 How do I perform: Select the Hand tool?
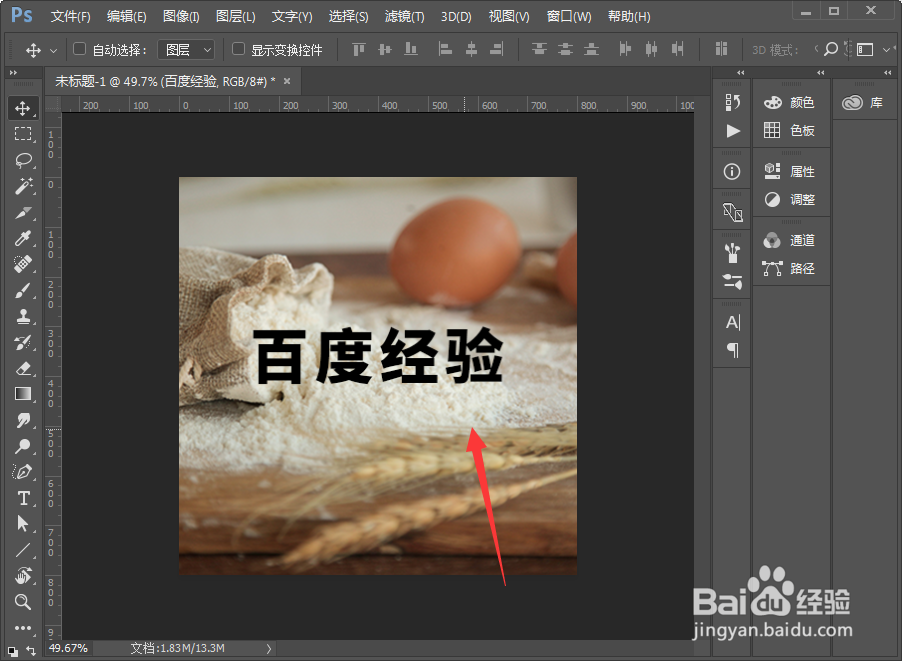click(x=23, y=575)
